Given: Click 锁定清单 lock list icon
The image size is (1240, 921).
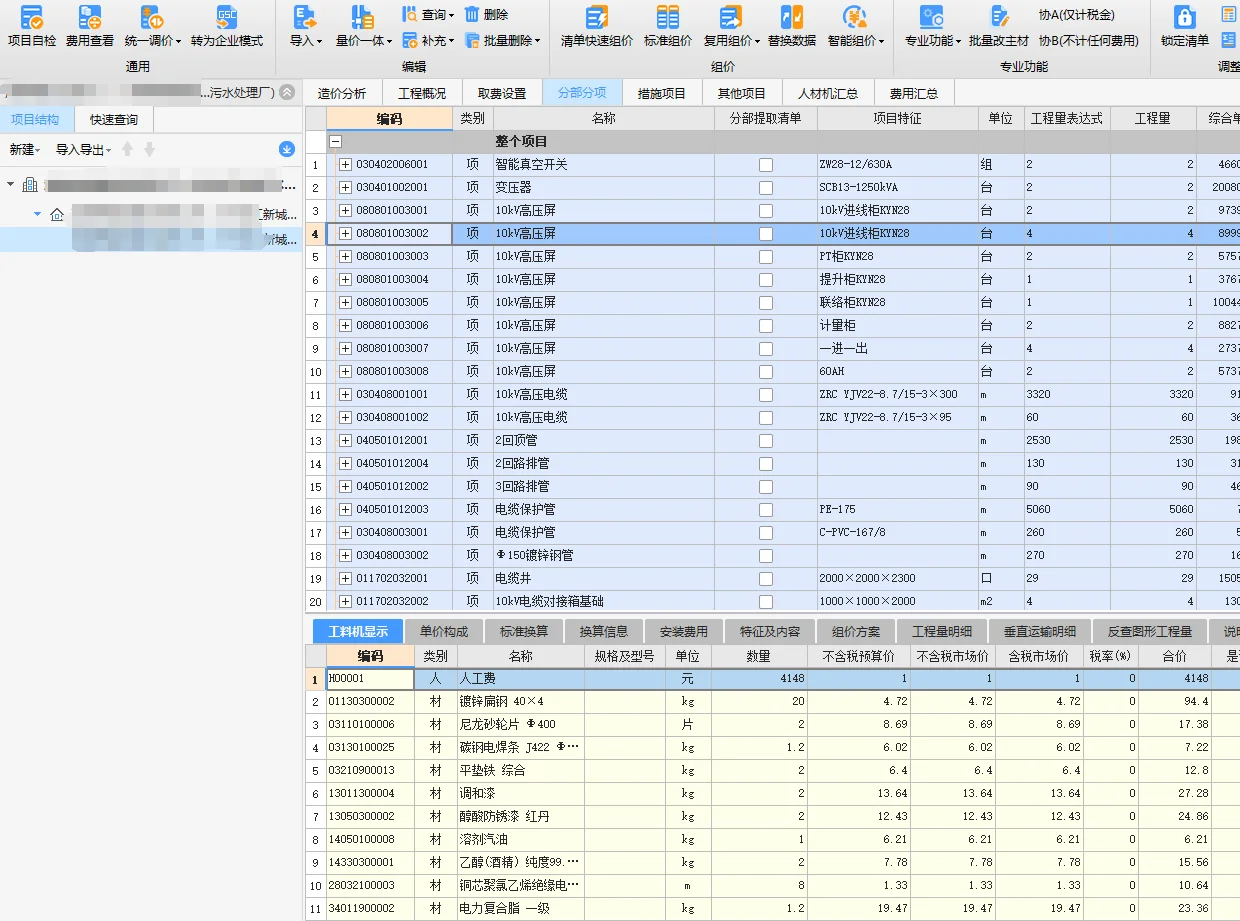Looking at the screenshot, I should tap(1185, 18).
